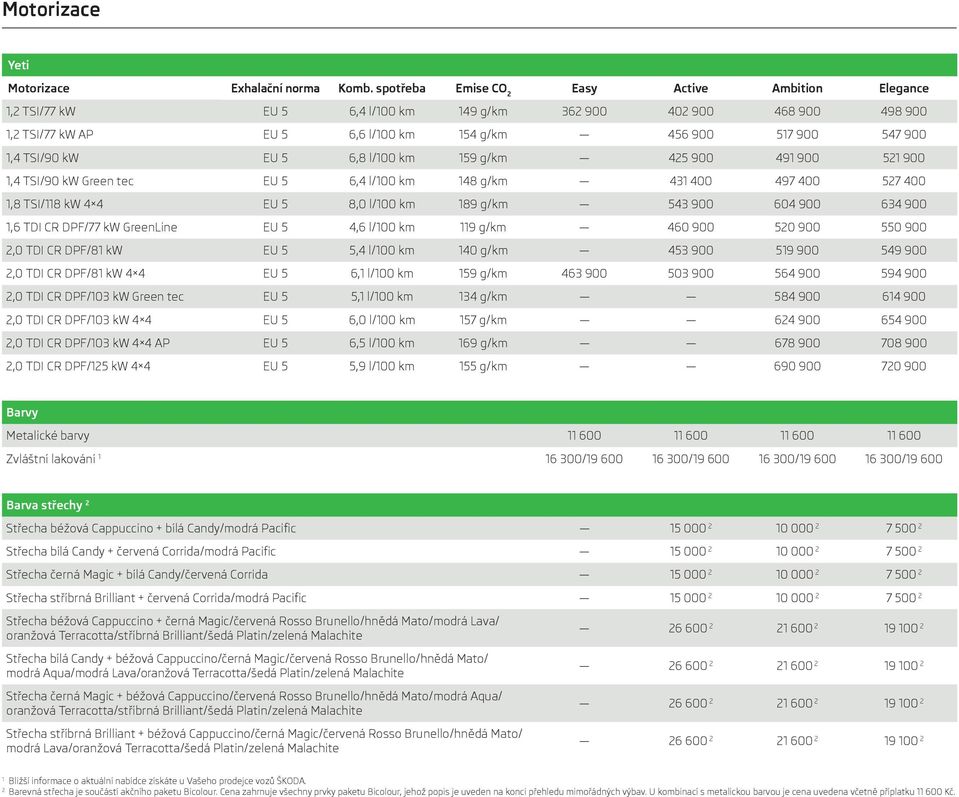Click Střecha béžová Cappuccino + bílá Candy row

pos(480,528)
